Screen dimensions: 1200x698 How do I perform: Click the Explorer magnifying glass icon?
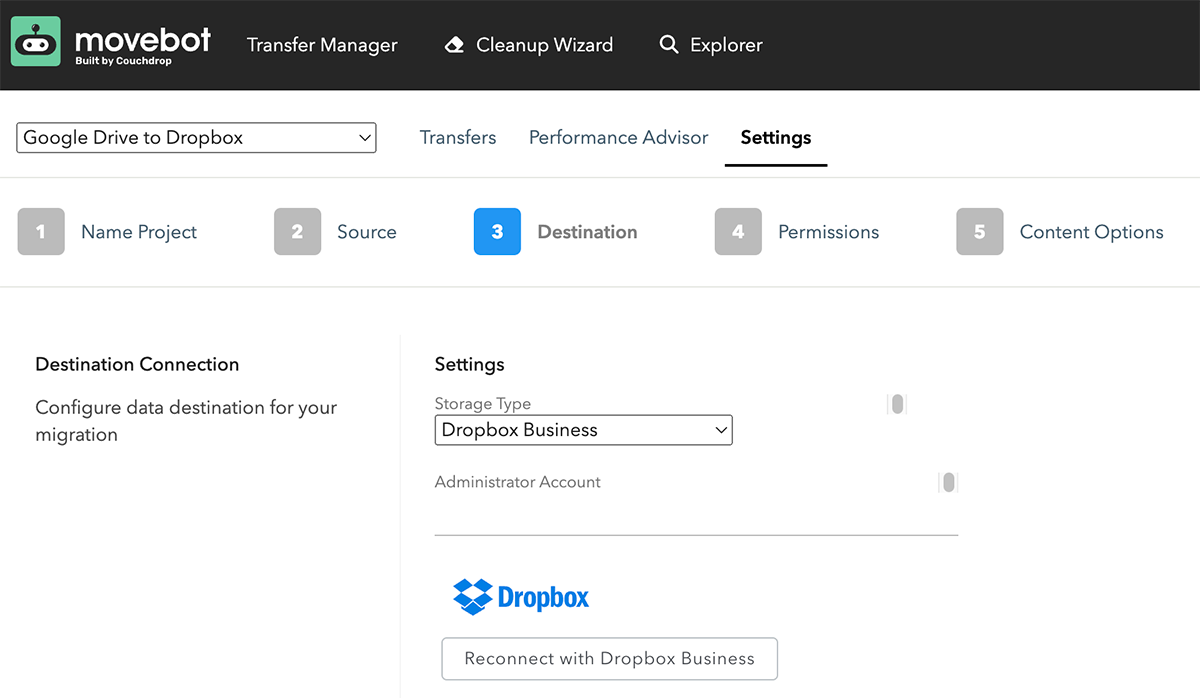(668, 44)
